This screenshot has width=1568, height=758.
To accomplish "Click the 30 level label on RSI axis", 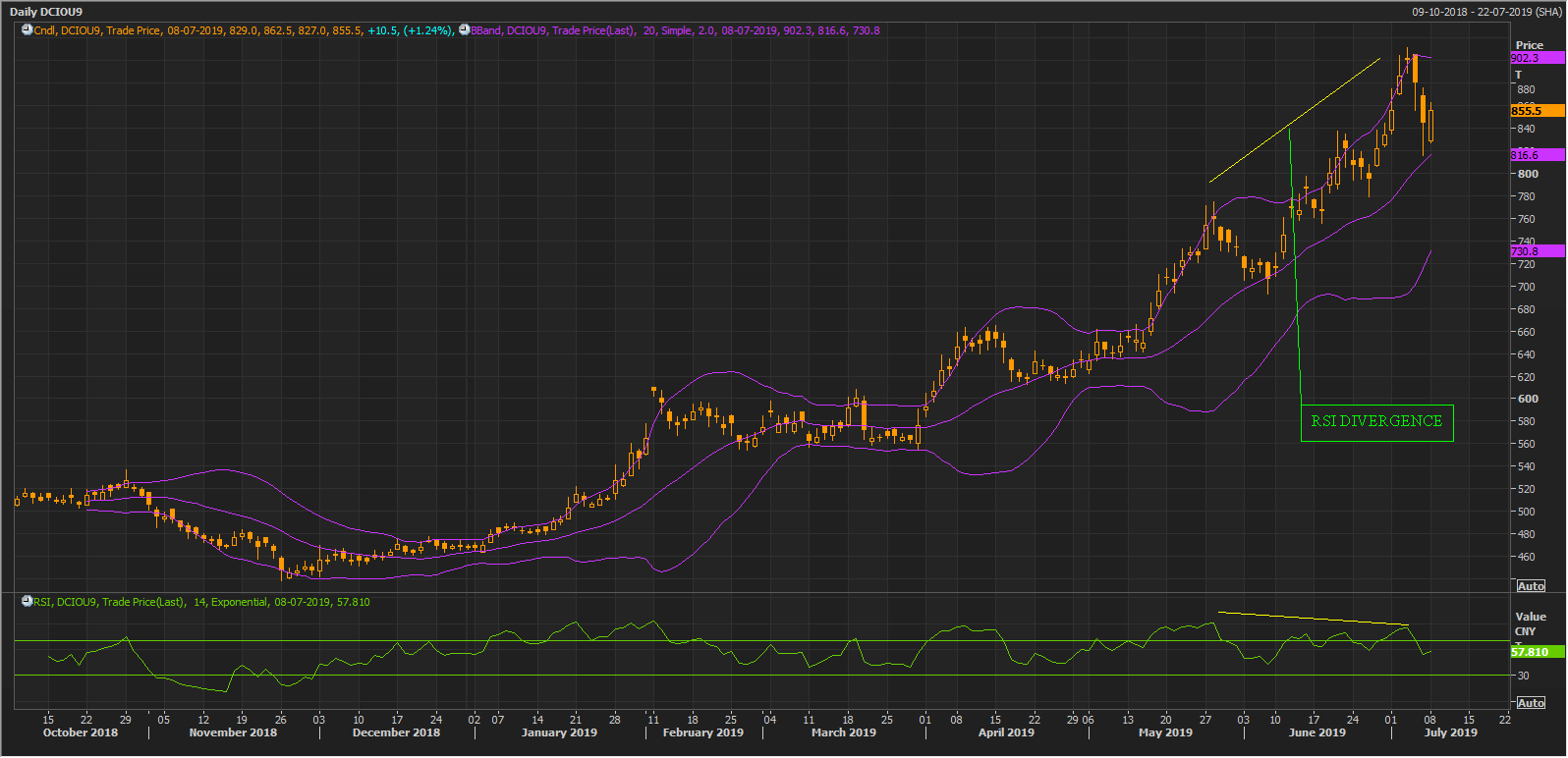I will coord(1523,676).
